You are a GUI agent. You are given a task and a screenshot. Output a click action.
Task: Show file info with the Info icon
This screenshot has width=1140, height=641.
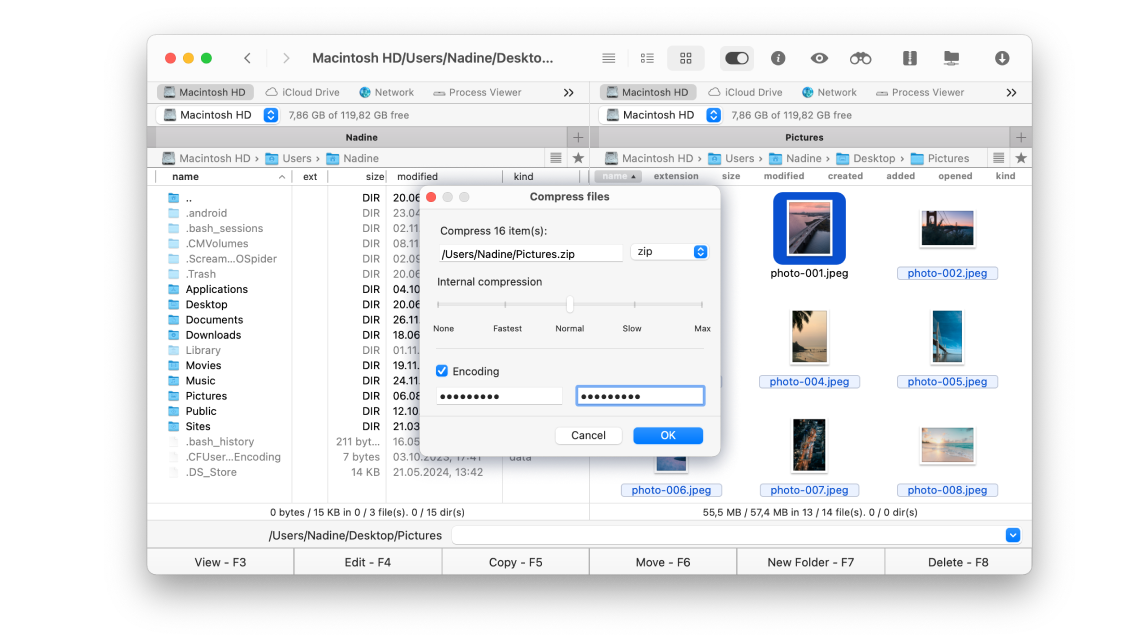pos(777,58)
